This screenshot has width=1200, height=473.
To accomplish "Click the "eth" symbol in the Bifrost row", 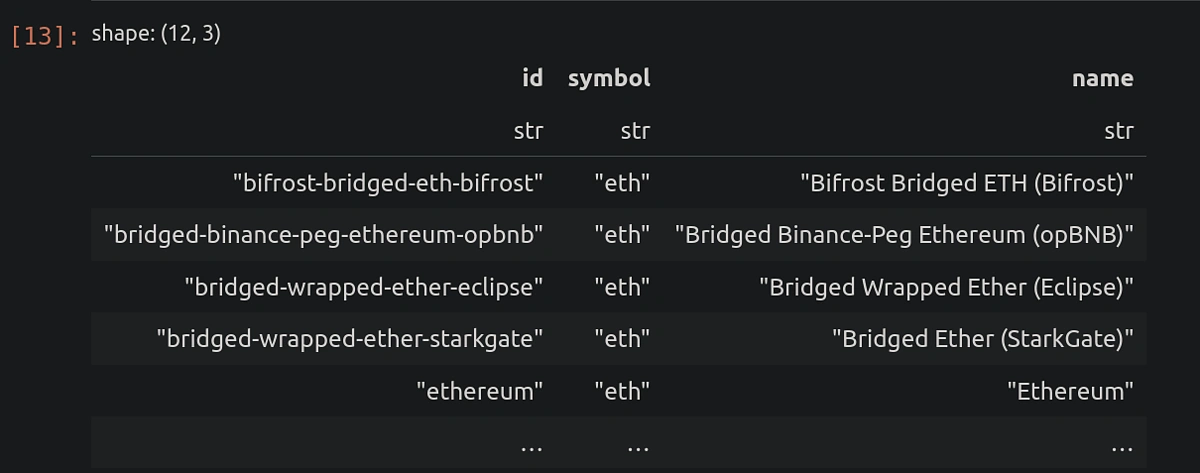I will [622, 183].
